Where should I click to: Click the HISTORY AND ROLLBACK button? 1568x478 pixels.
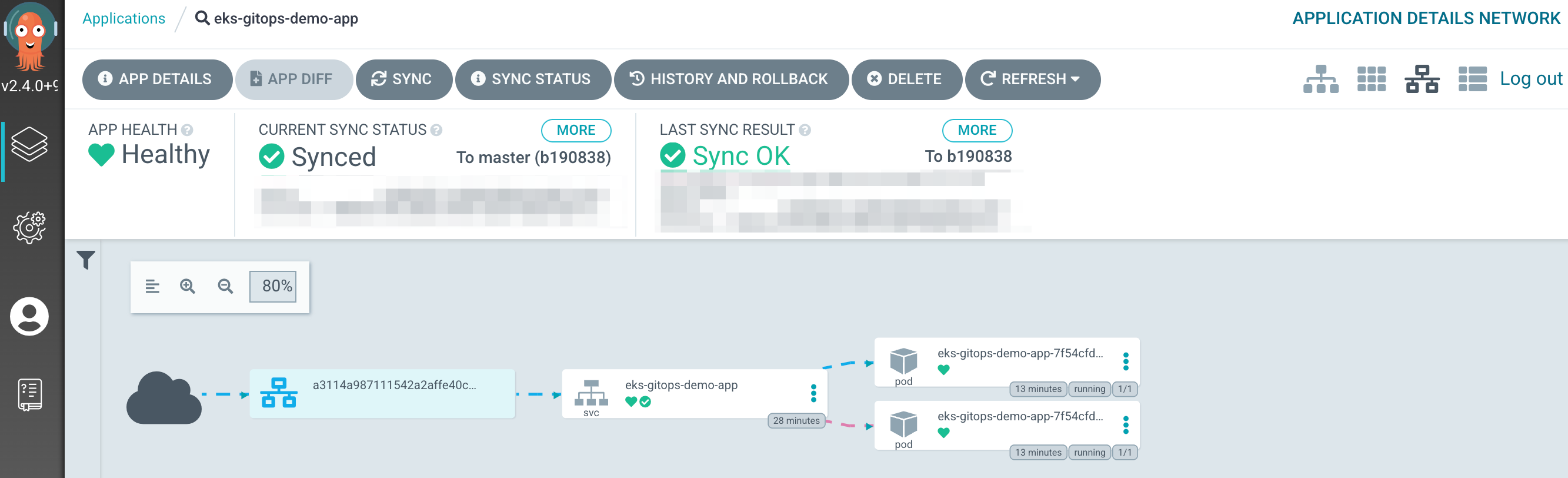(x=730, y=78)
